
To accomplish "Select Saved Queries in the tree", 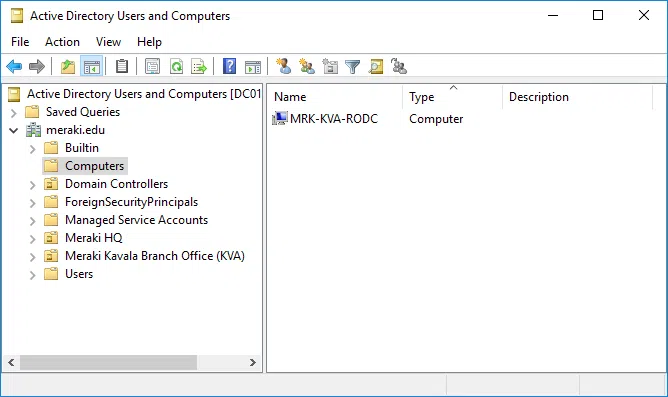I will pyautogui.click(x=83, y=112).
